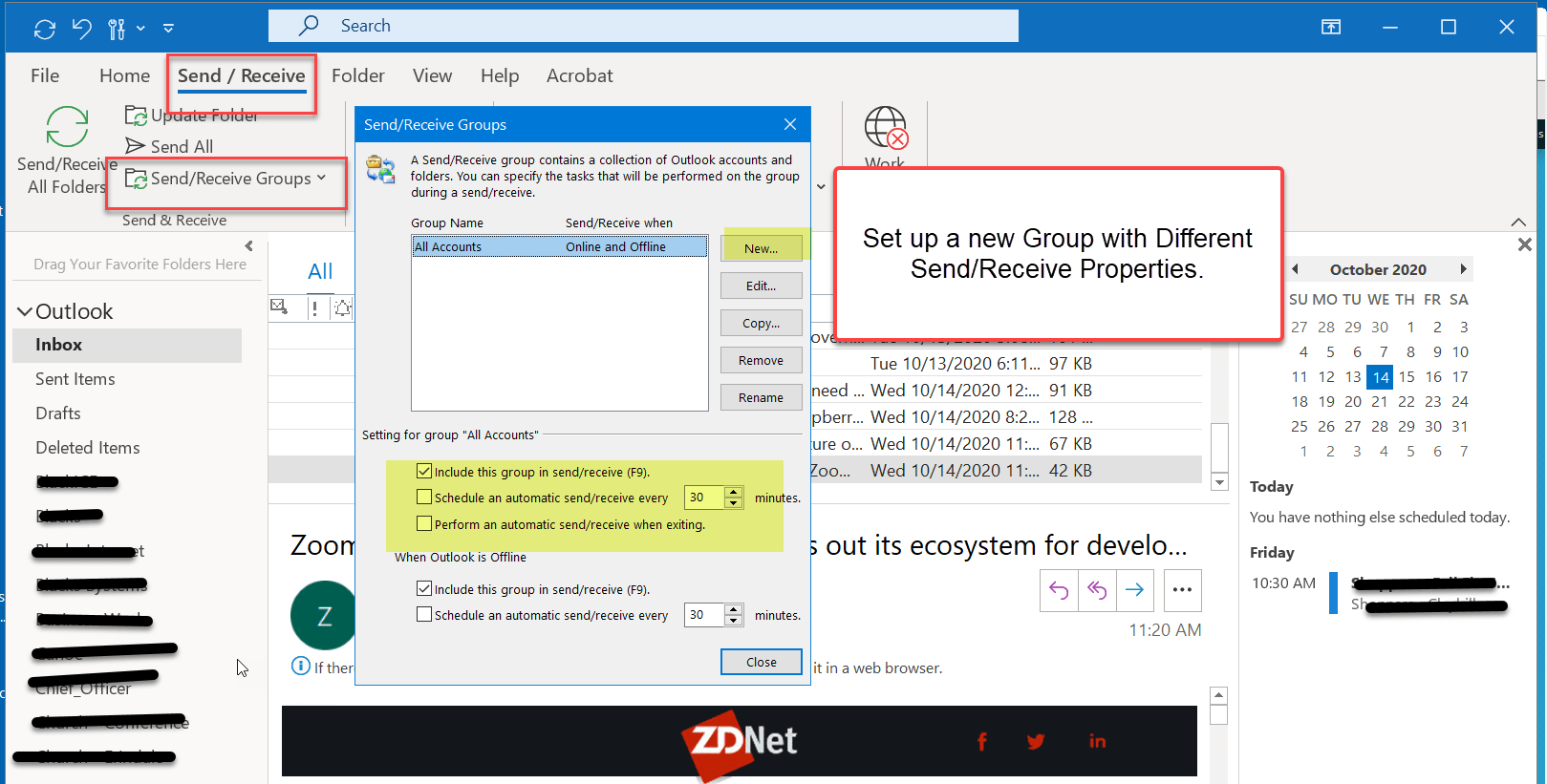Viewport: 1547px width, 784px height.
Task: Open the Send/Receive Groups dropdown
Action: pos(226,179)
